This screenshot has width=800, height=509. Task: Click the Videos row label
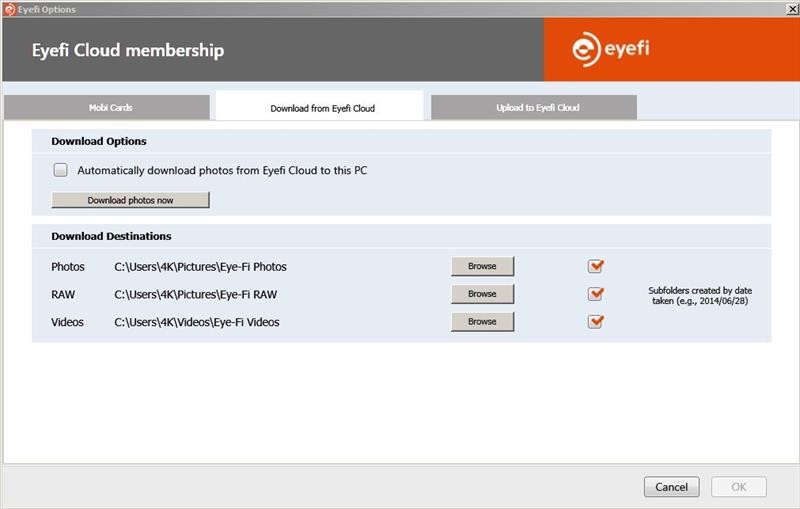[x=67, y=322]
